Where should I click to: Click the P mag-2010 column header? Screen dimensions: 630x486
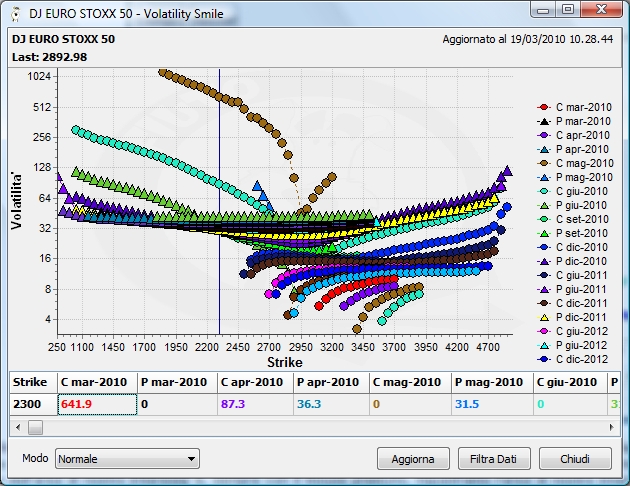point(492,382)
